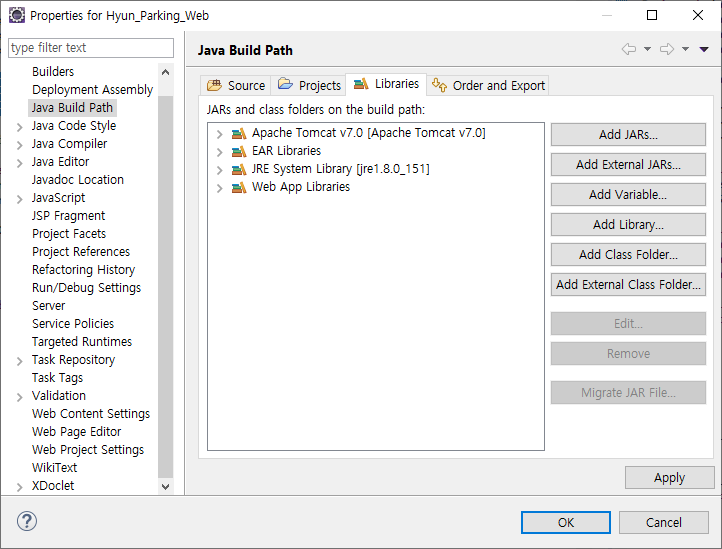Click Add External JARs... button
This screenshot has width=722, height=549.
(x=628, y=164)
